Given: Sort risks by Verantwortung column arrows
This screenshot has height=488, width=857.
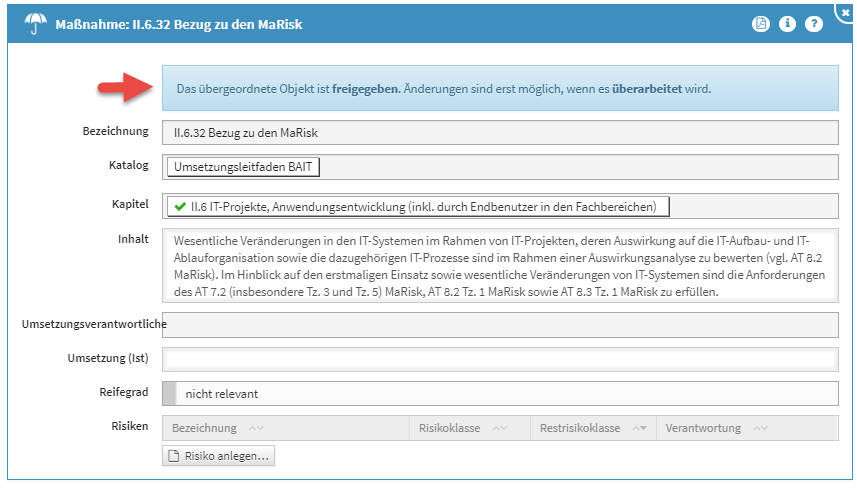Looking at the screenshot, I should (760, 428).
